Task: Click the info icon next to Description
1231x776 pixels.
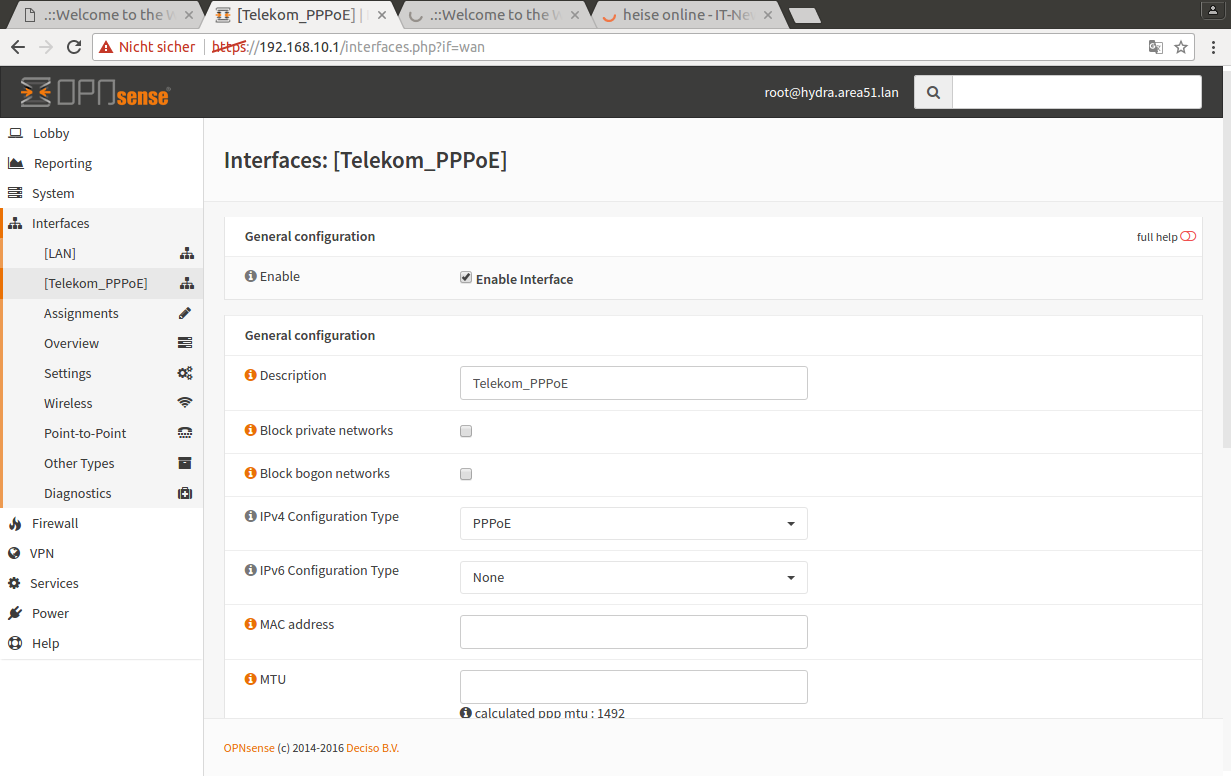Action: pos(250,375)
